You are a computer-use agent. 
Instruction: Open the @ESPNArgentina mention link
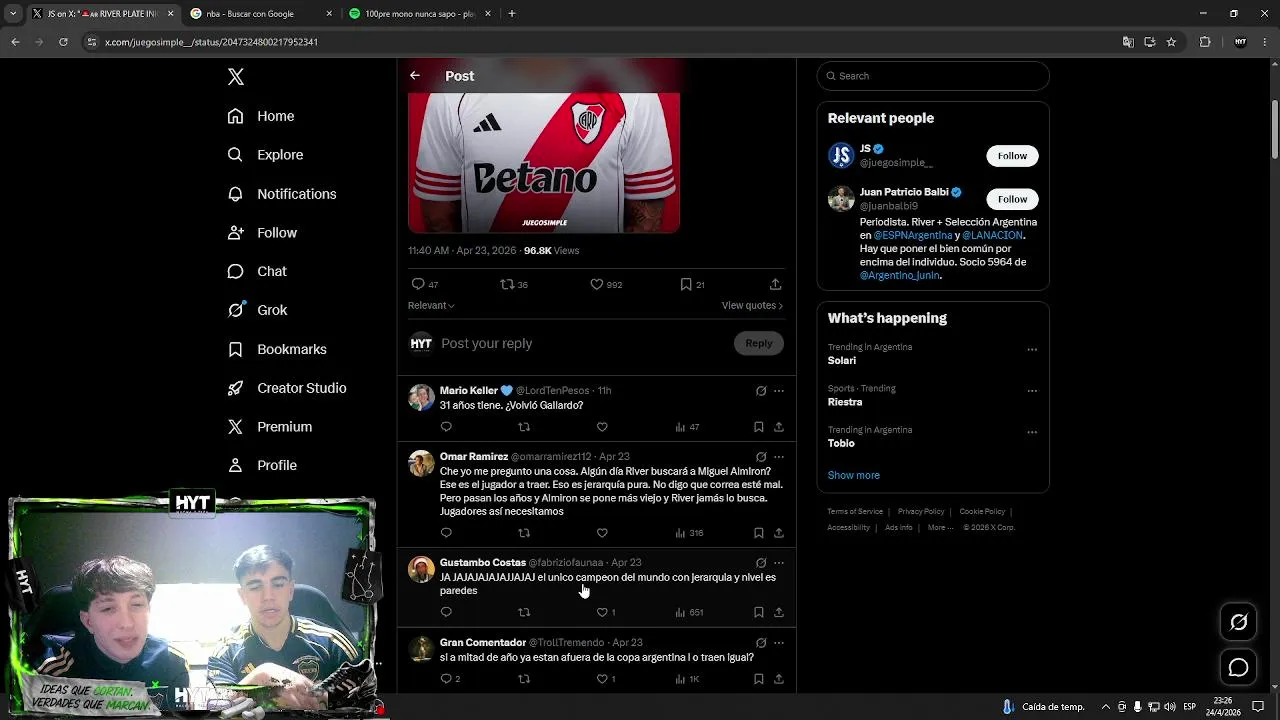point(911,235)
